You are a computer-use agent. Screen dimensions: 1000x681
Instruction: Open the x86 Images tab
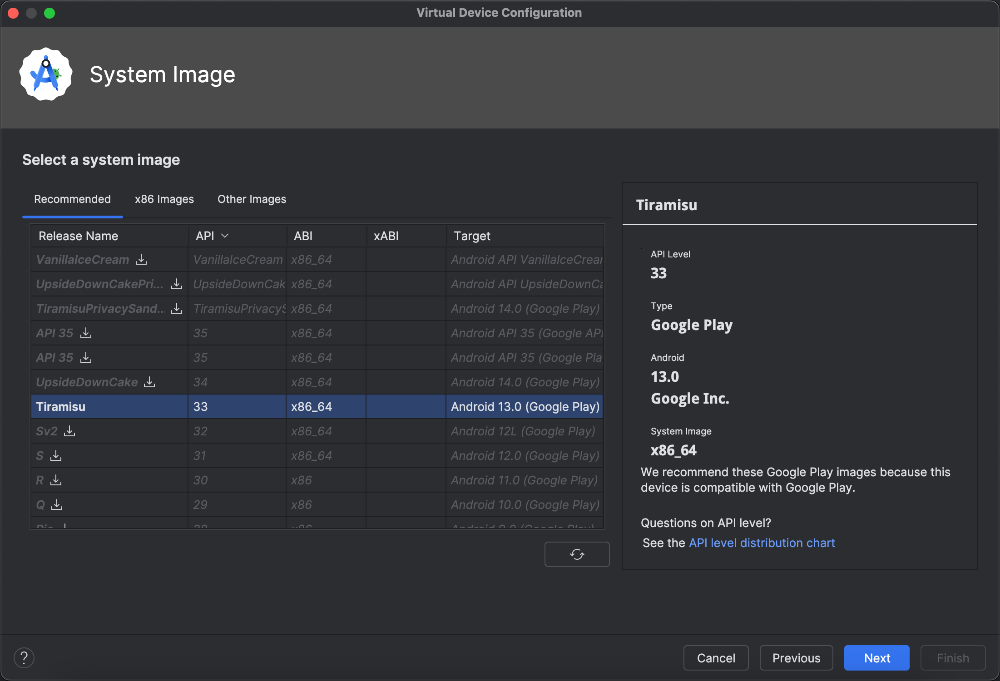[x=164, y=199]
